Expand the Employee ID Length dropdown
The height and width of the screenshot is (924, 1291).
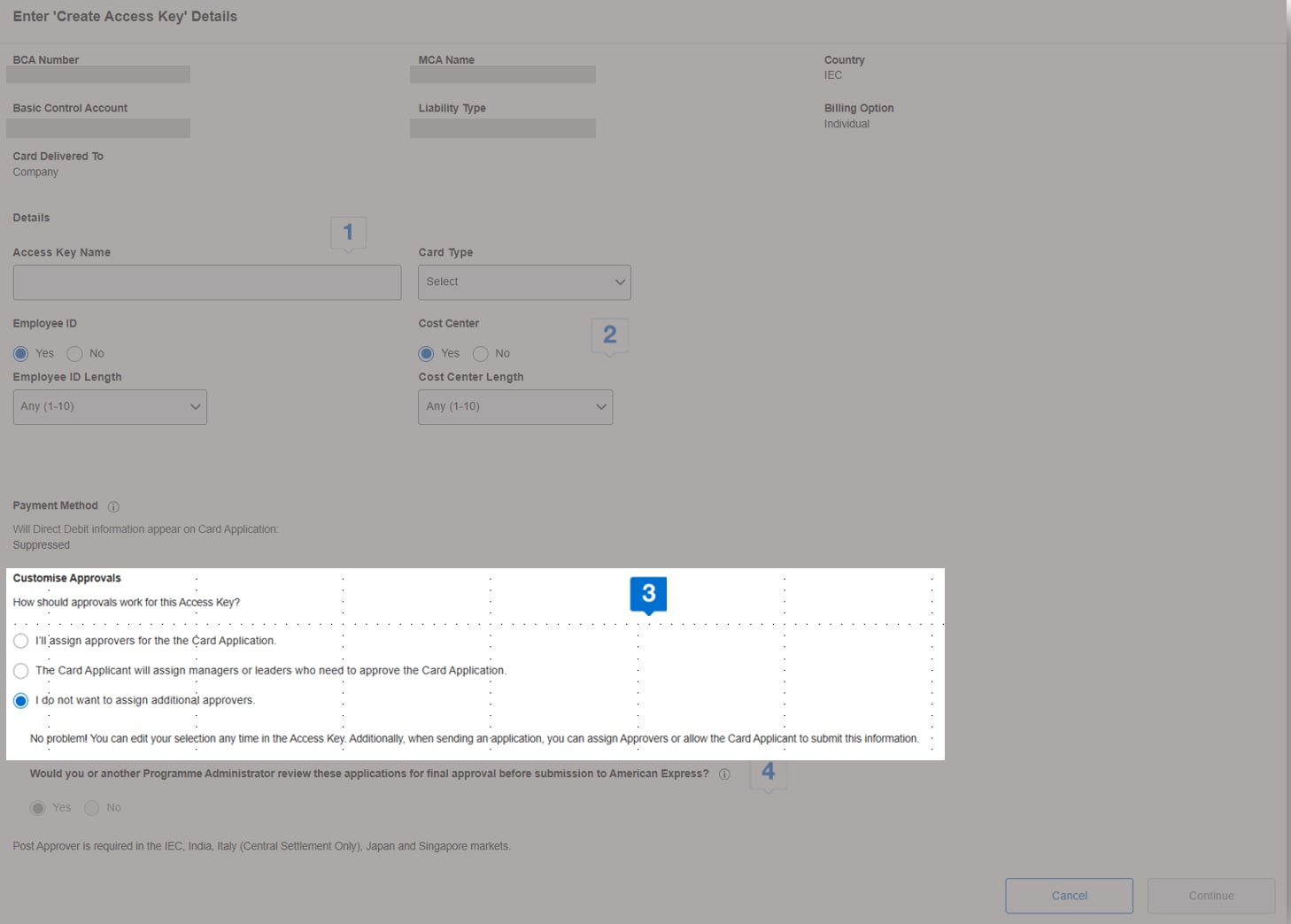[110, 407]
